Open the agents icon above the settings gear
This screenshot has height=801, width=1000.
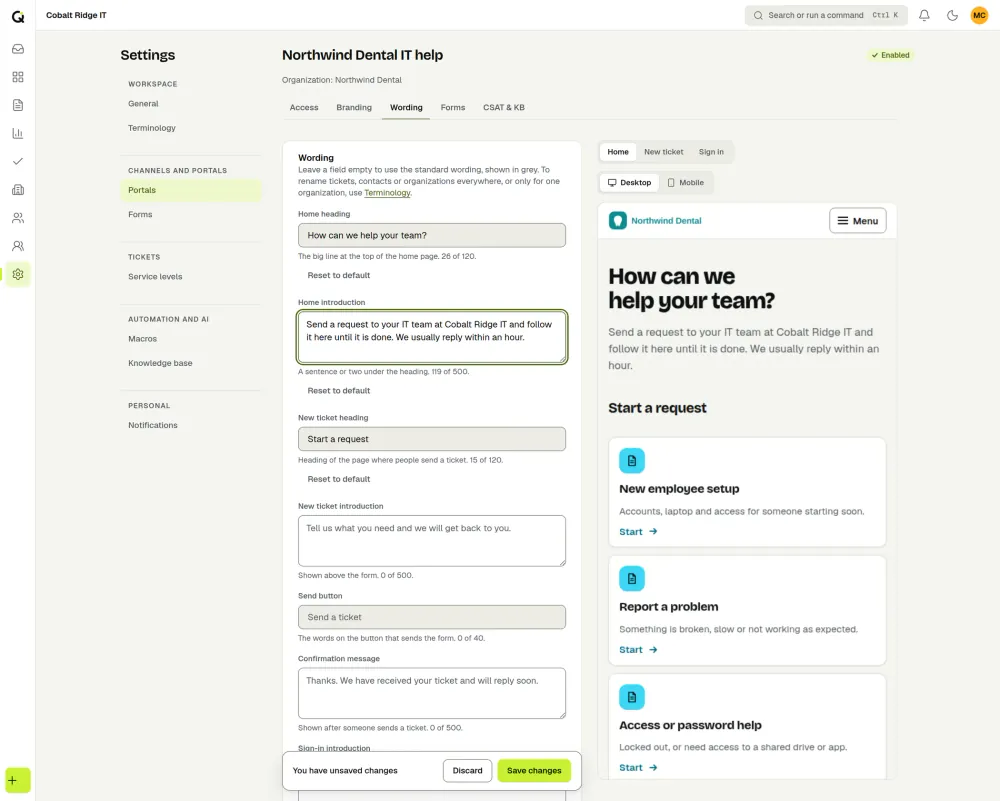point(18,246)
